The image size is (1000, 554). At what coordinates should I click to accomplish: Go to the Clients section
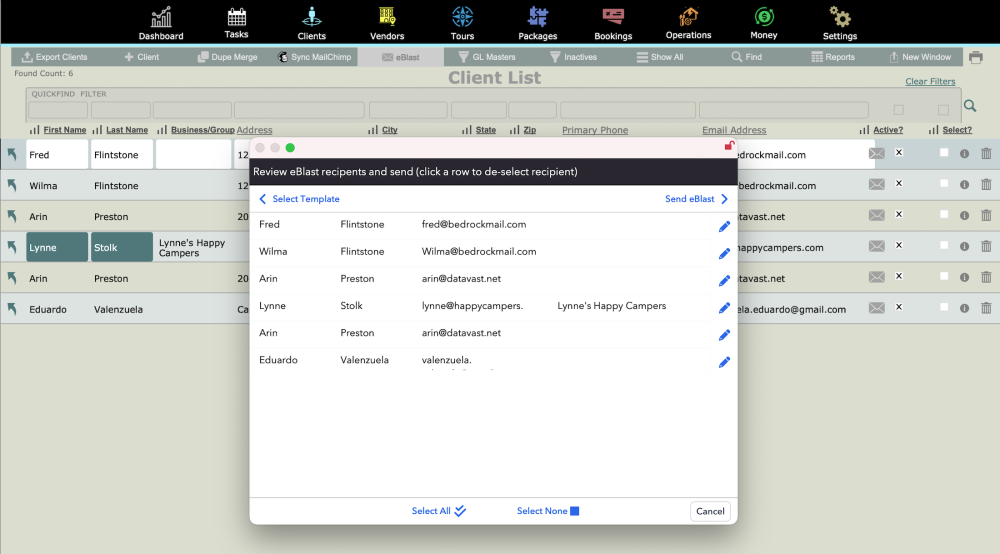coord(311,23)
